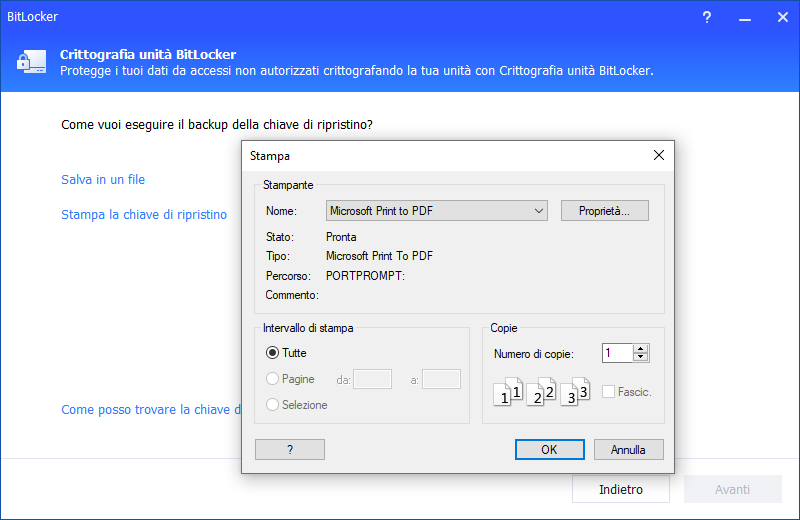Choose Stampa la chiave di ripristino link
Image resolution: width=800 pixels, height=520 pixels.
point(144,215)
